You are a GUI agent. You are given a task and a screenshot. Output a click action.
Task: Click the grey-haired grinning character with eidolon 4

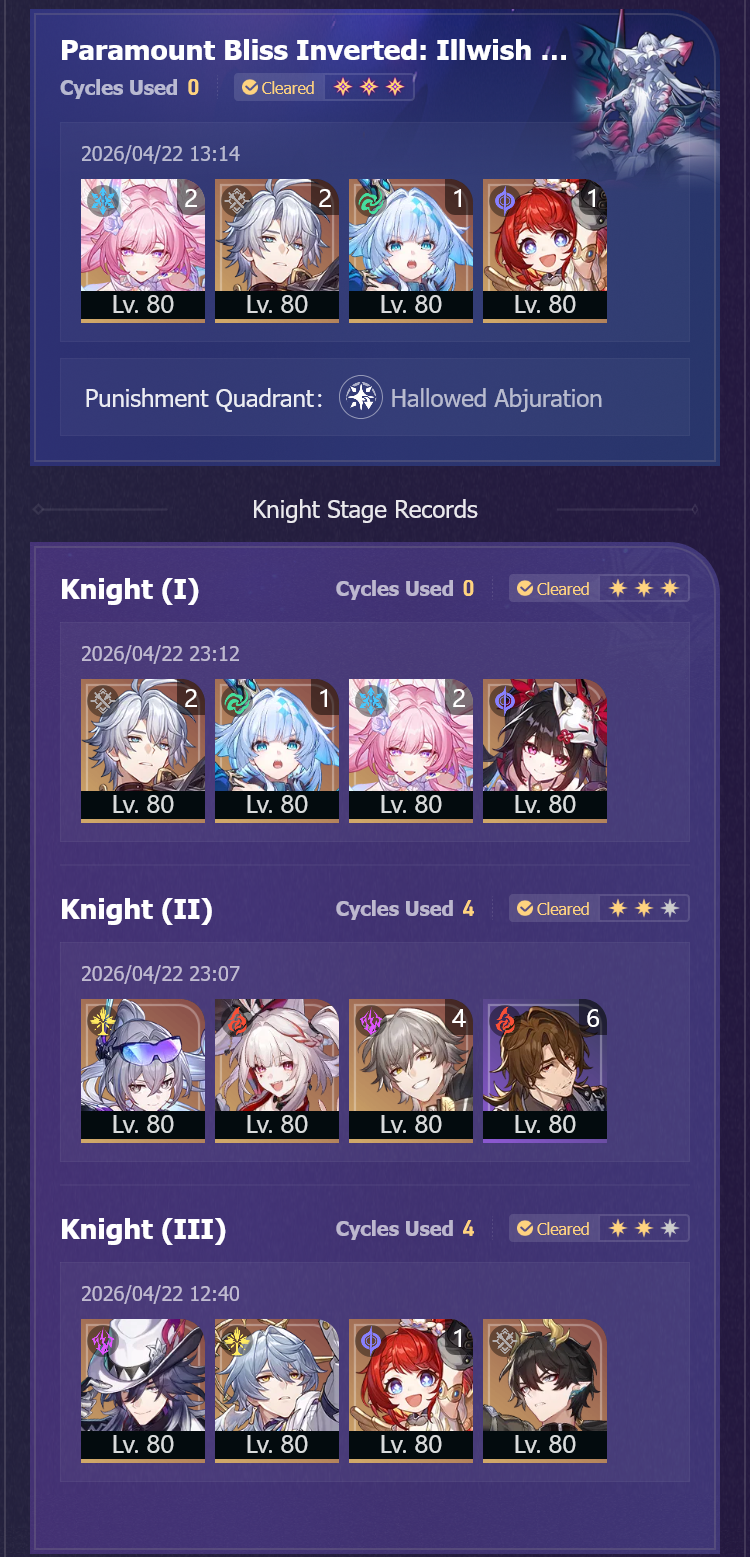(x=411, y=1071)
